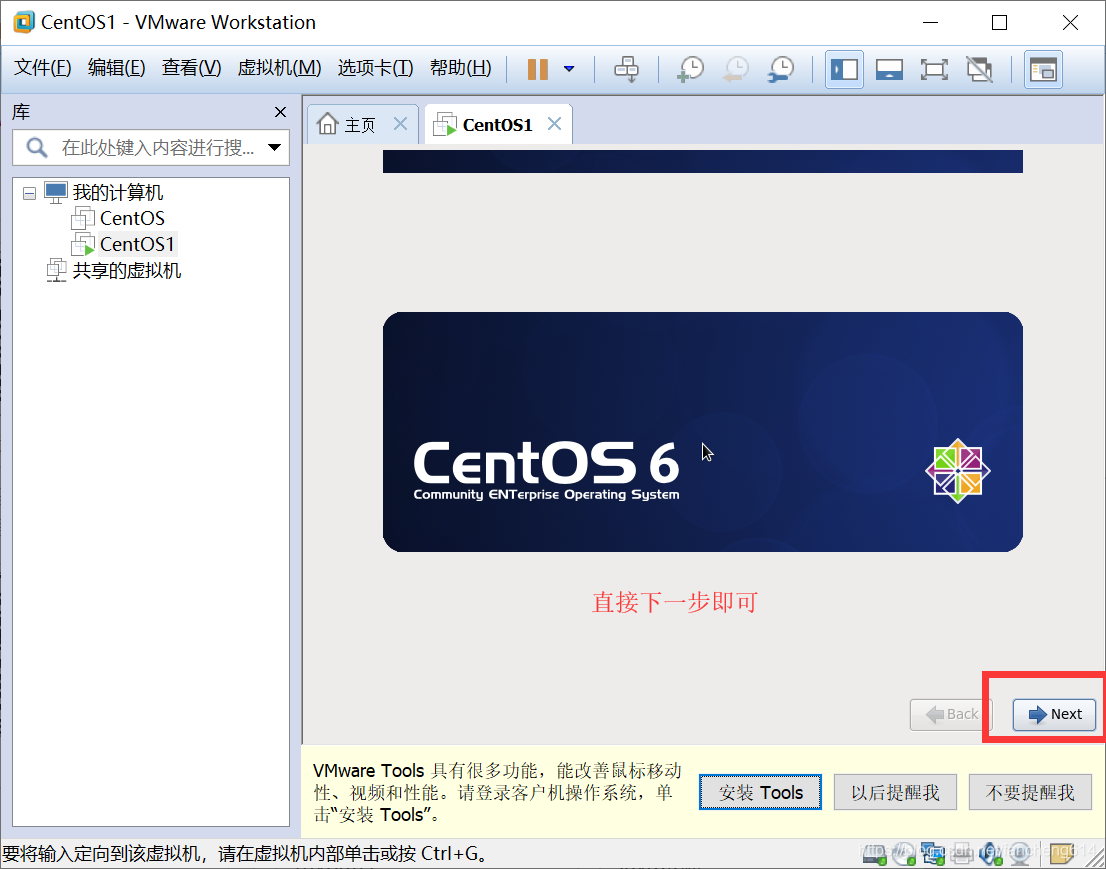Open the library search dropdown arrow
1106x869 pixels.
[274, 147]
